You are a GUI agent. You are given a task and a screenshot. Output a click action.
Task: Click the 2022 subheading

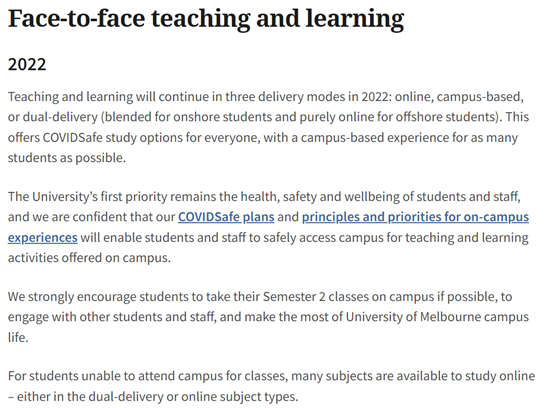tap(27, 64)
